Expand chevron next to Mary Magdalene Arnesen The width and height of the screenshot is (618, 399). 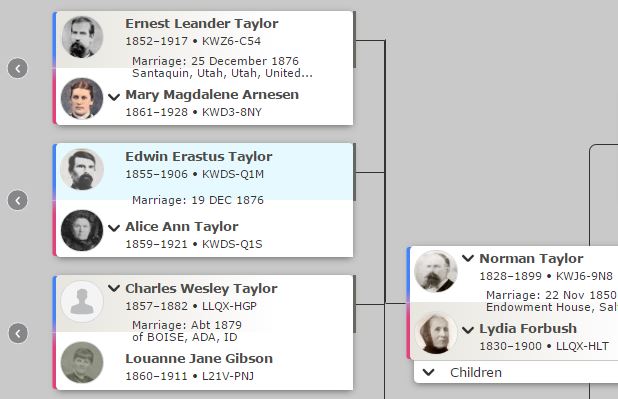(x=114, y=97)
